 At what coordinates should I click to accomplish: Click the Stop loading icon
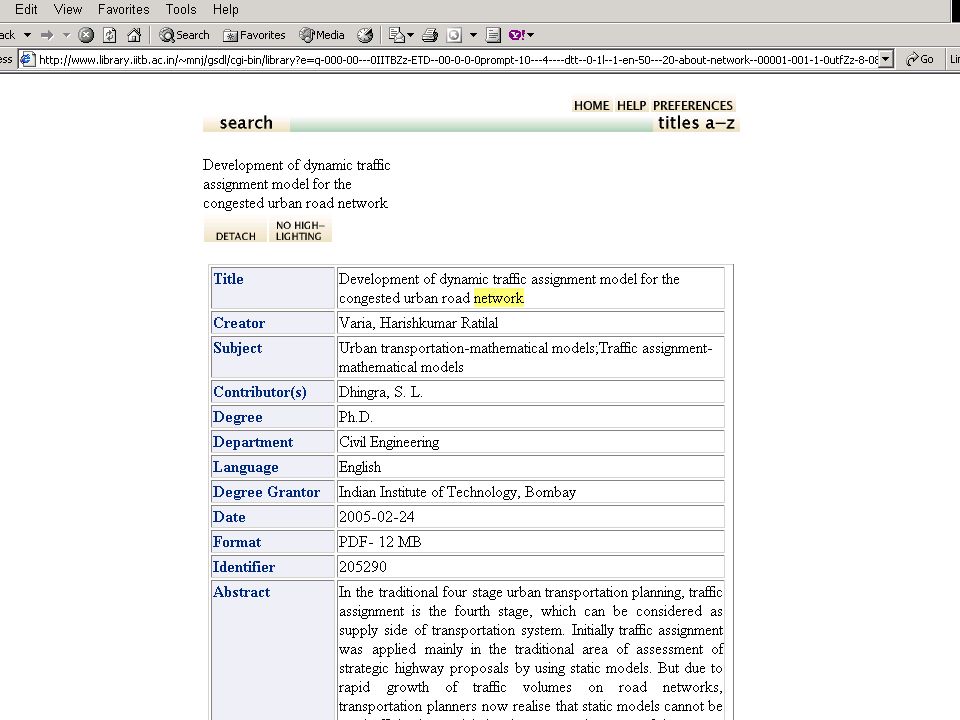point(86,35)
